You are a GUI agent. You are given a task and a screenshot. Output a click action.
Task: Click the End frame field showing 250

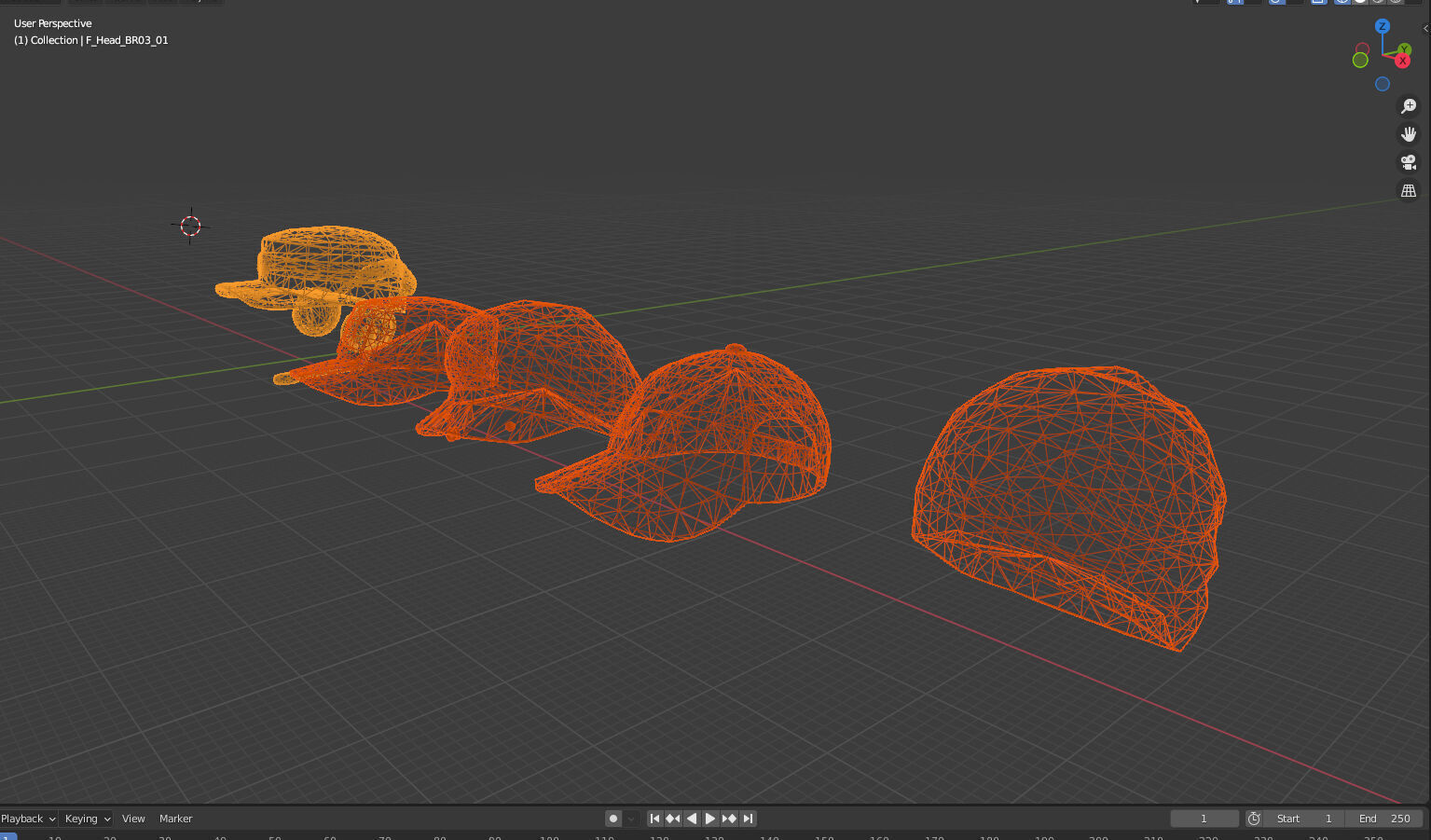1384,819
